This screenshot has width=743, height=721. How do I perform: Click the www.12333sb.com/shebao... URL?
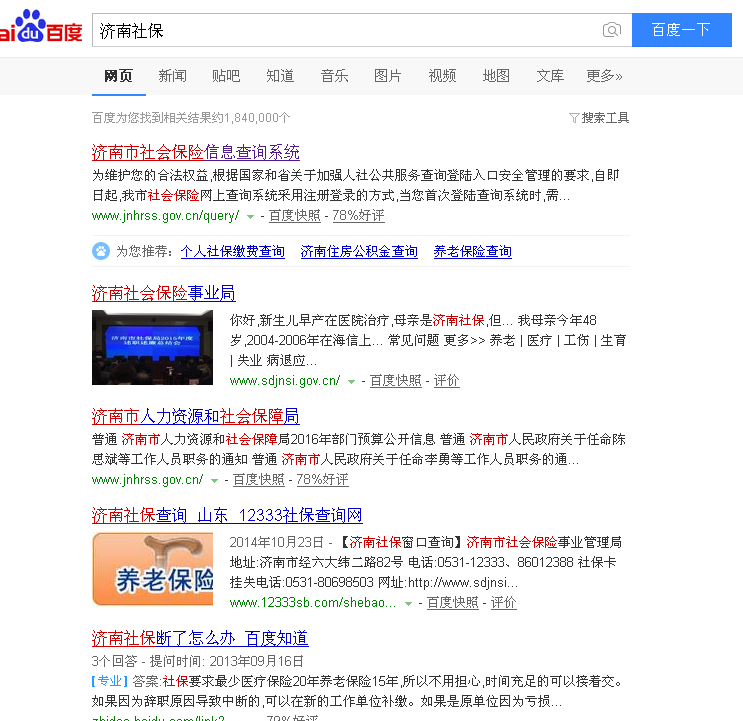[313, 603]
